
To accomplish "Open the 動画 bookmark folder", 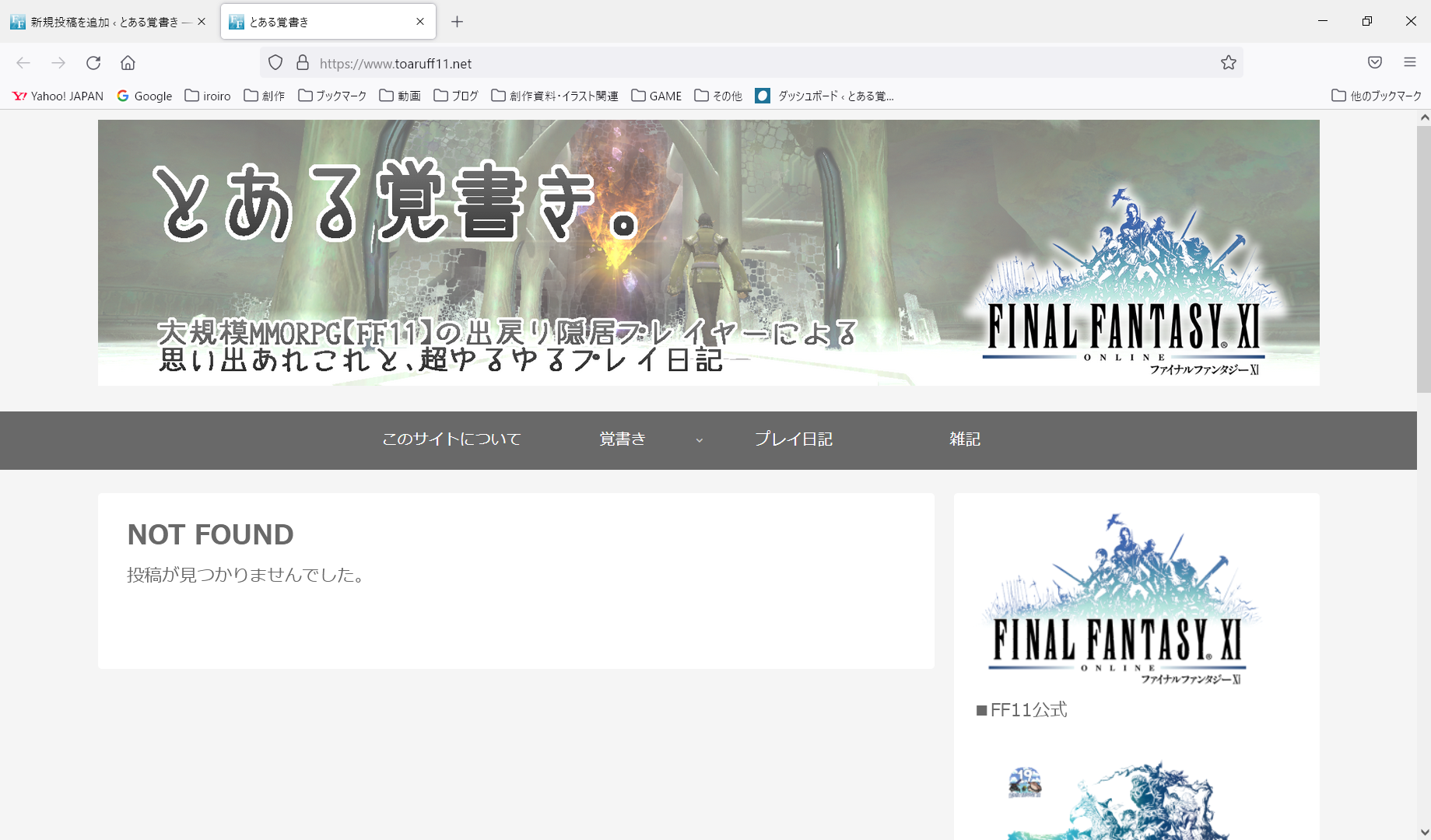I will pyautogui.click(x=400, y=96).
